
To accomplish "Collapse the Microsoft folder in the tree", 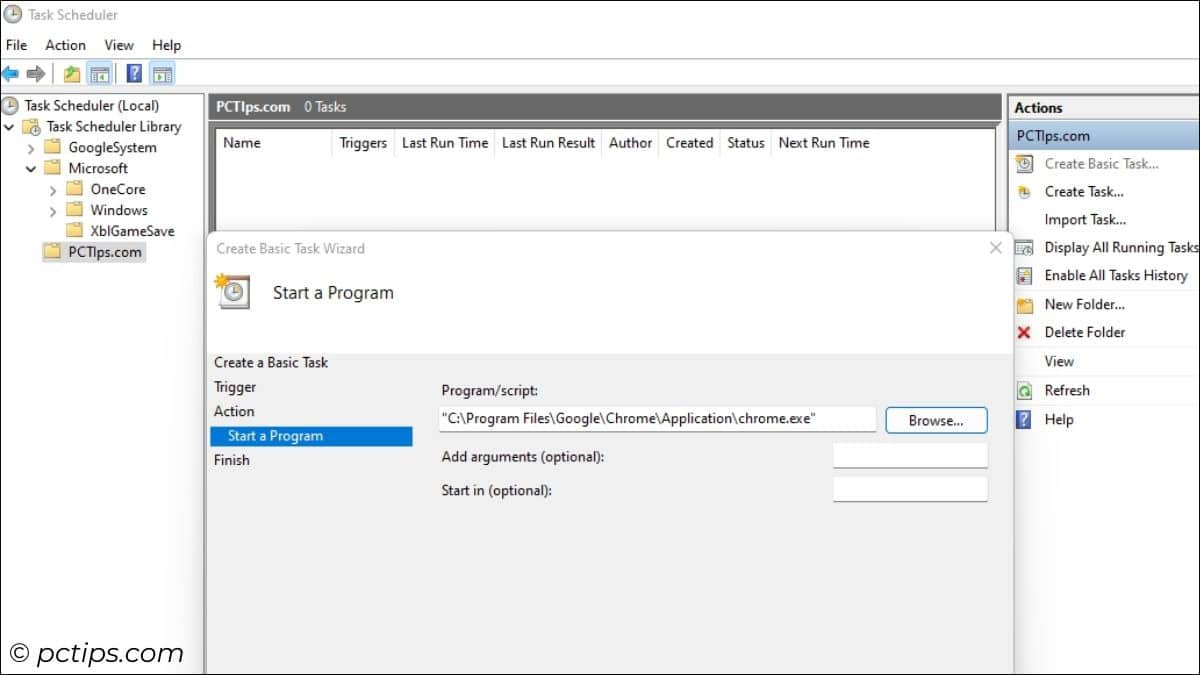I will 31,168.
